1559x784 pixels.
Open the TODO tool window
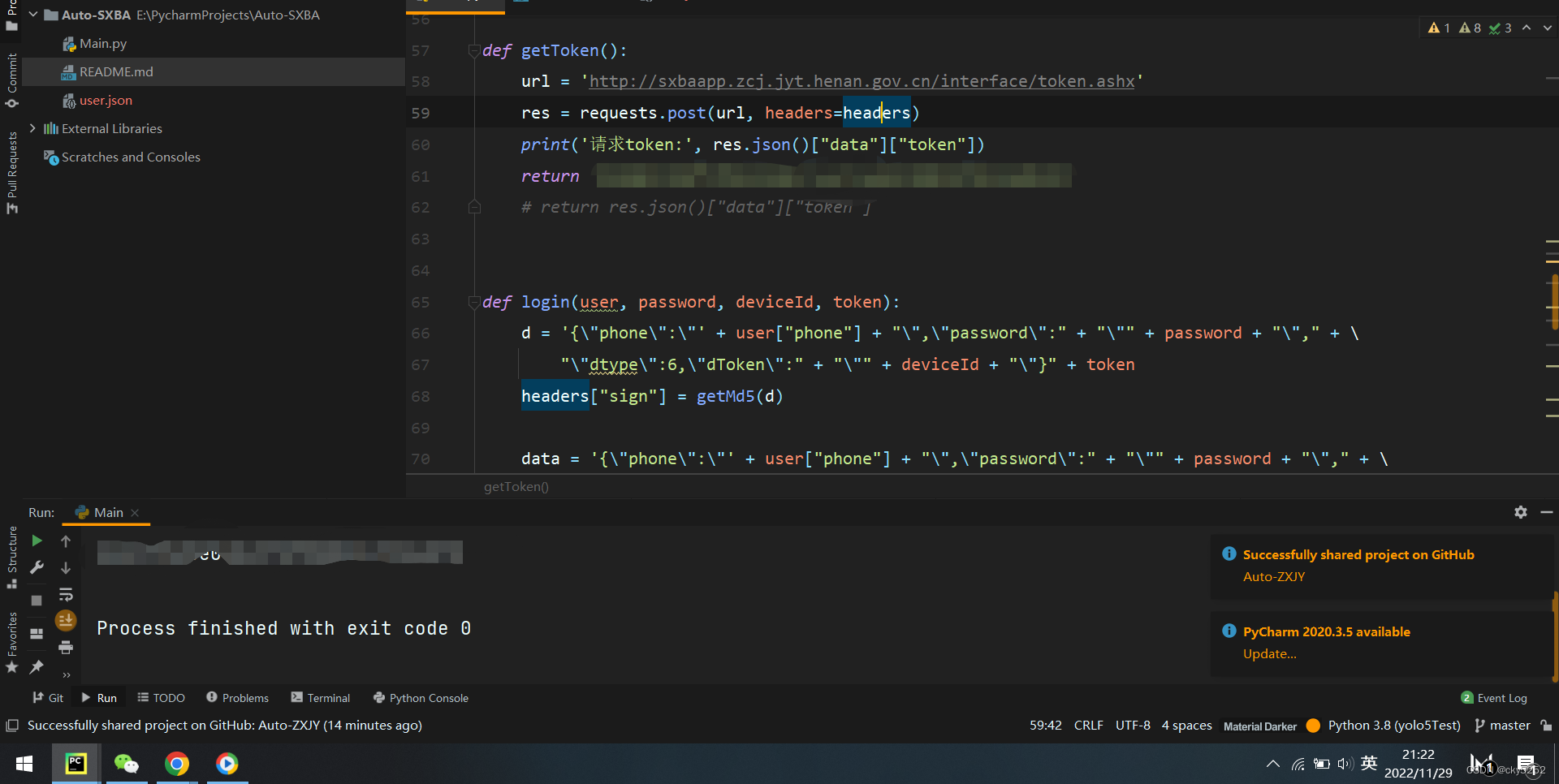tap(161, 698)
